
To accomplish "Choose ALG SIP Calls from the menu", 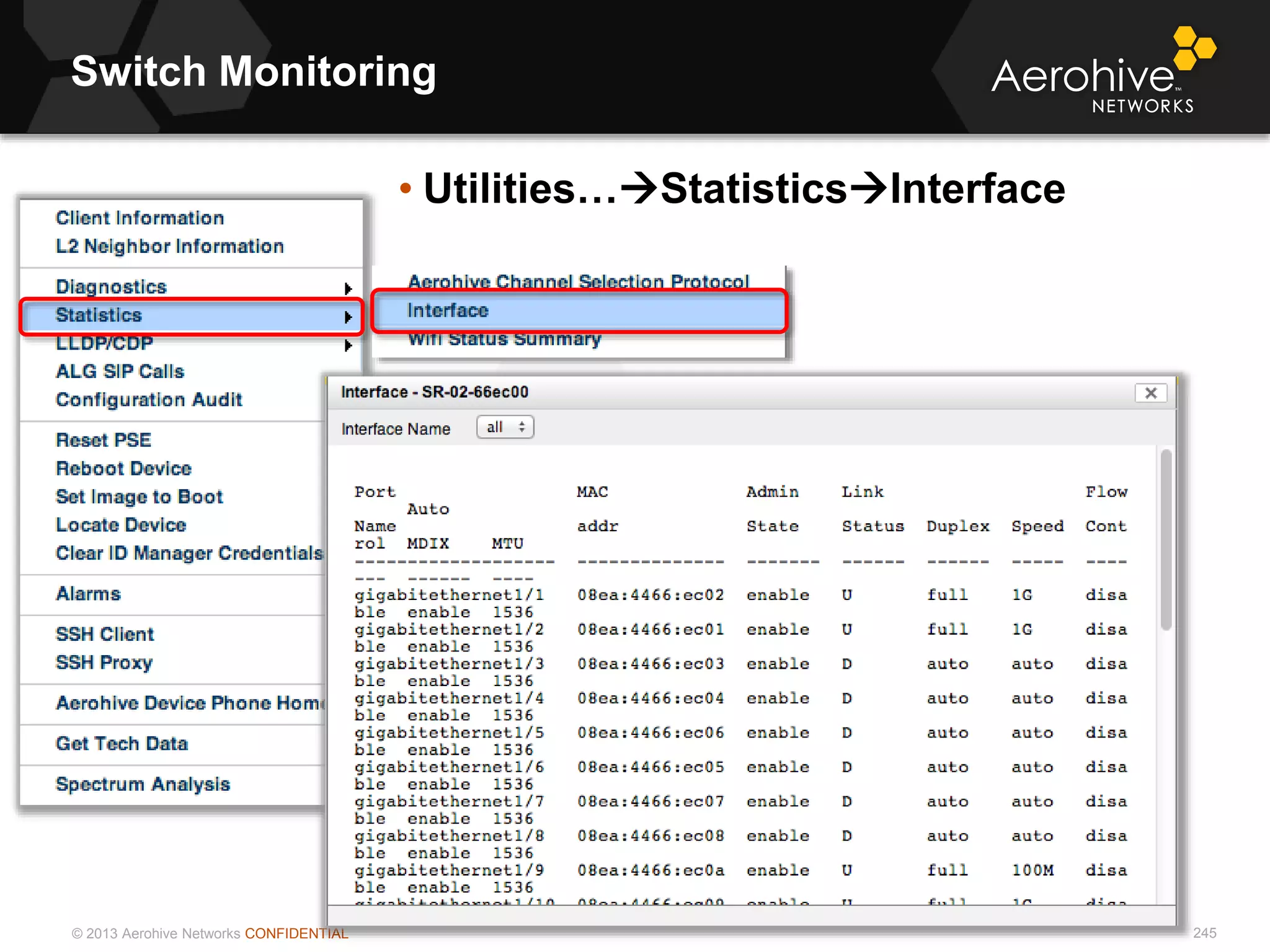I will (120, 371).
